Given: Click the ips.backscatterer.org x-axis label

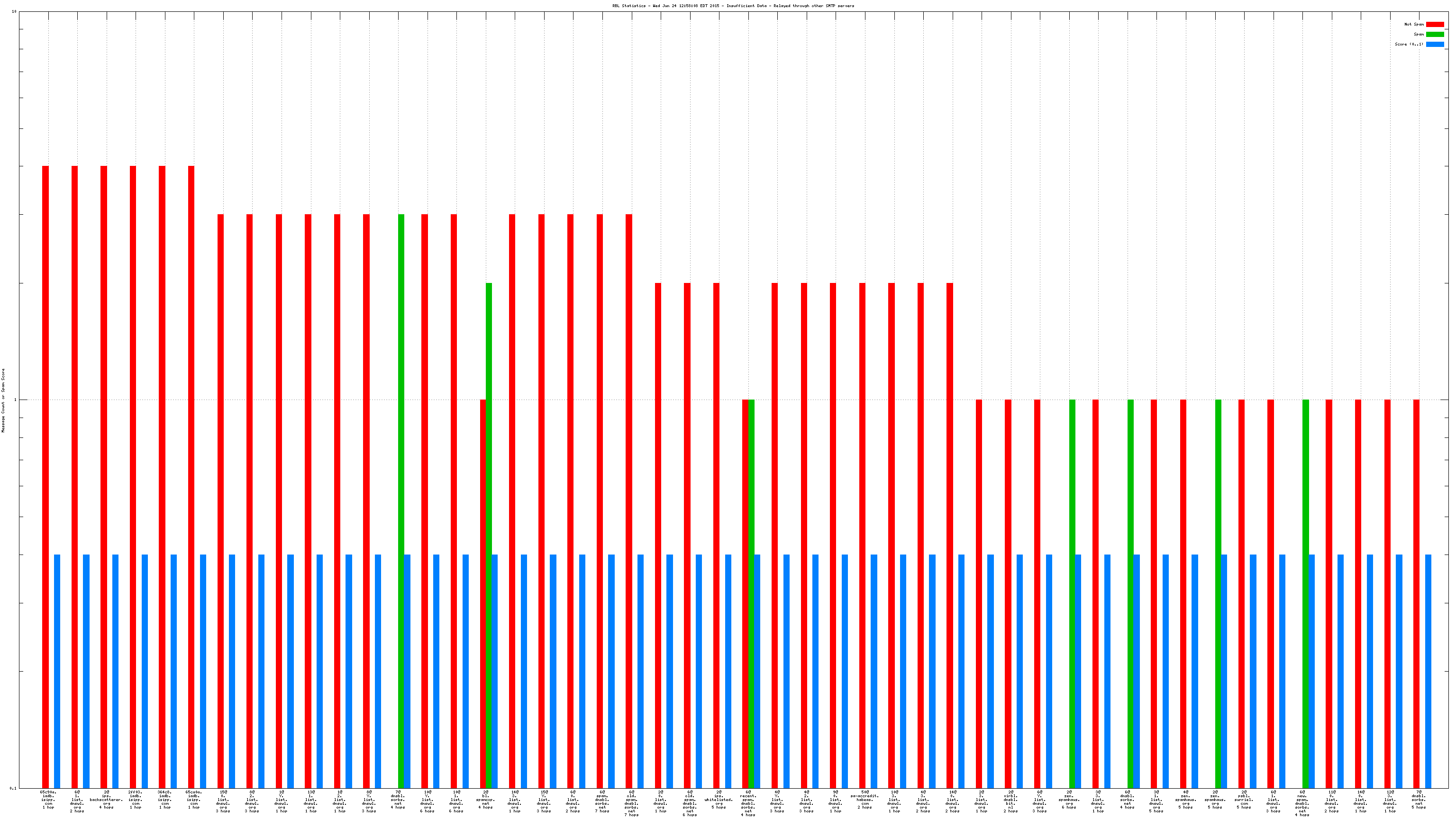Looking at the screenshot, I should coord(106,799).
